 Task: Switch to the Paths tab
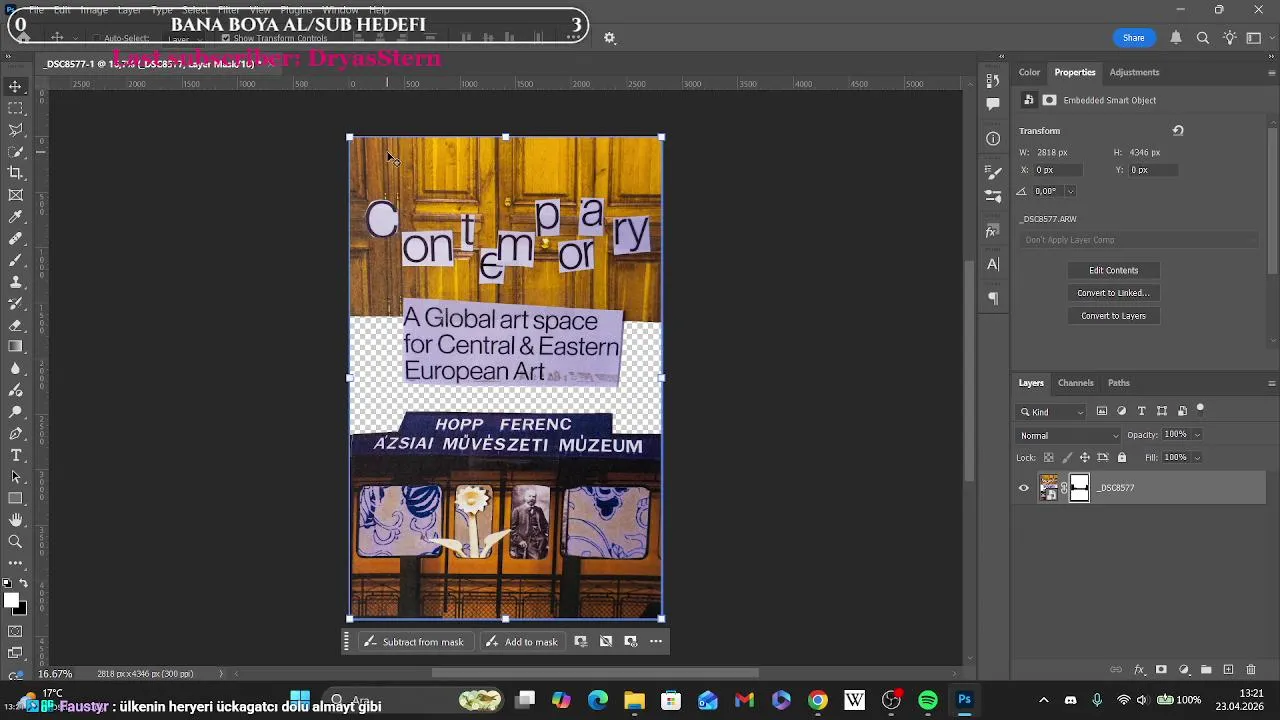[1119, 383]
